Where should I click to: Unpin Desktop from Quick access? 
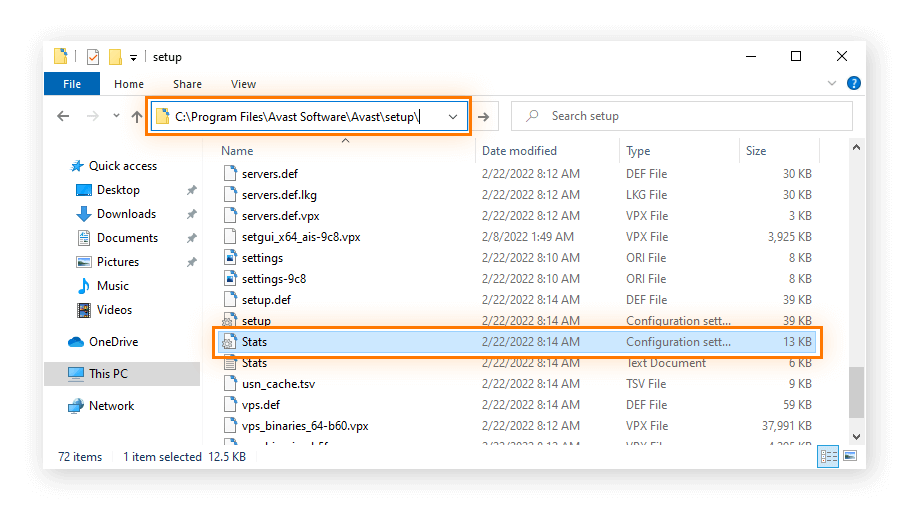[x=191, y=190]
